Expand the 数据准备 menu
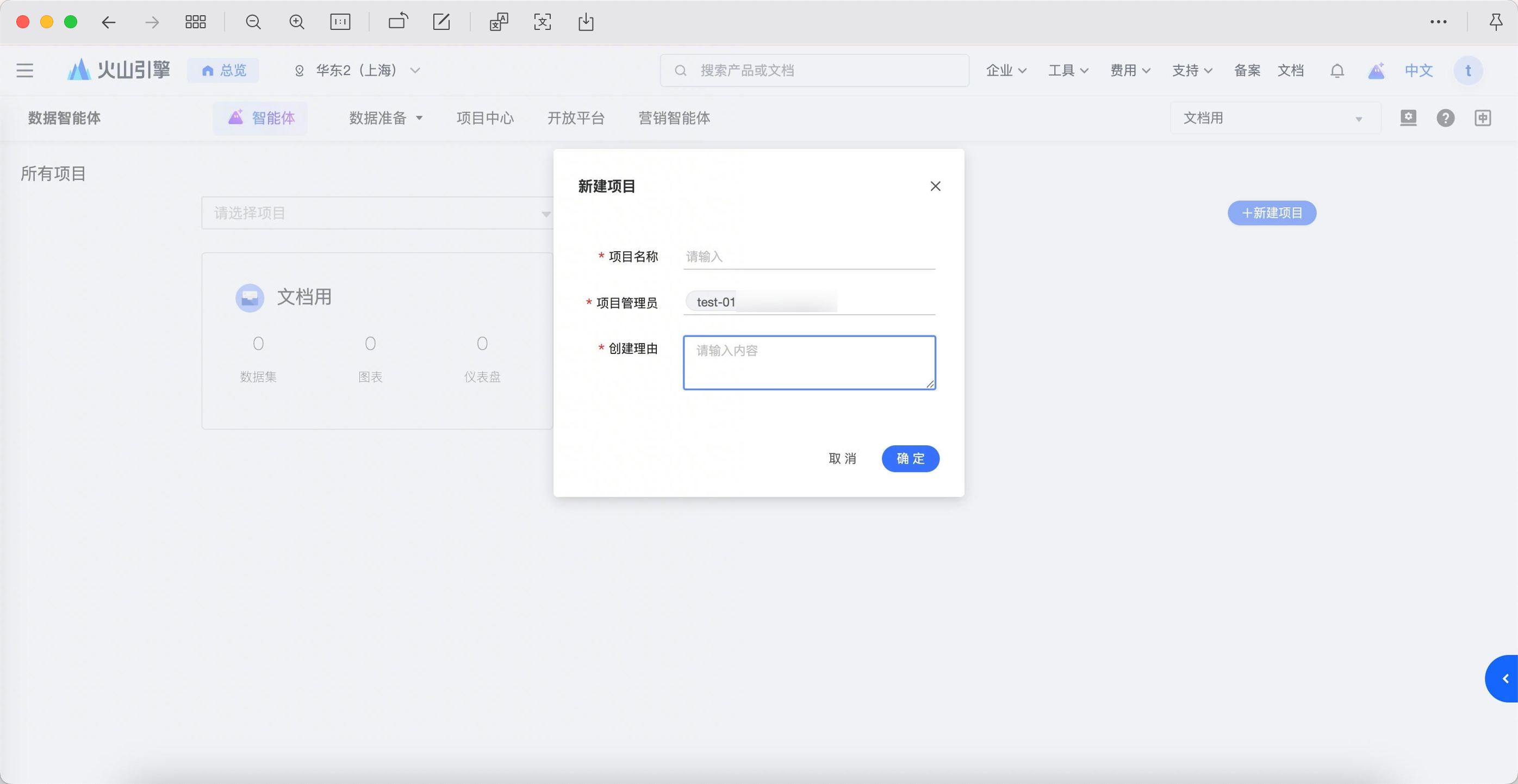Viewport: 1518px width, 784px height. pos(386,119)
